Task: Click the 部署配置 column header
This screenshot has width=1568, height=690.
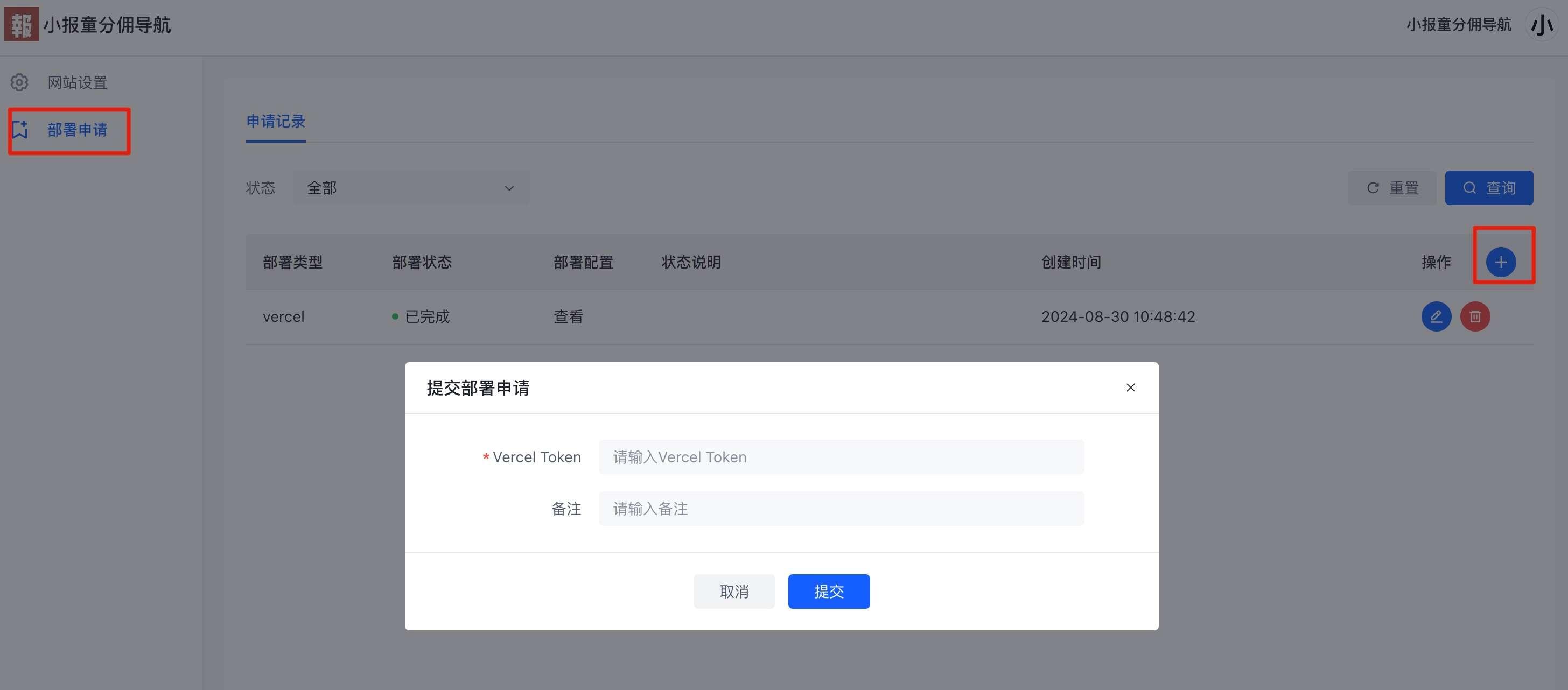Action: (583, 262)
